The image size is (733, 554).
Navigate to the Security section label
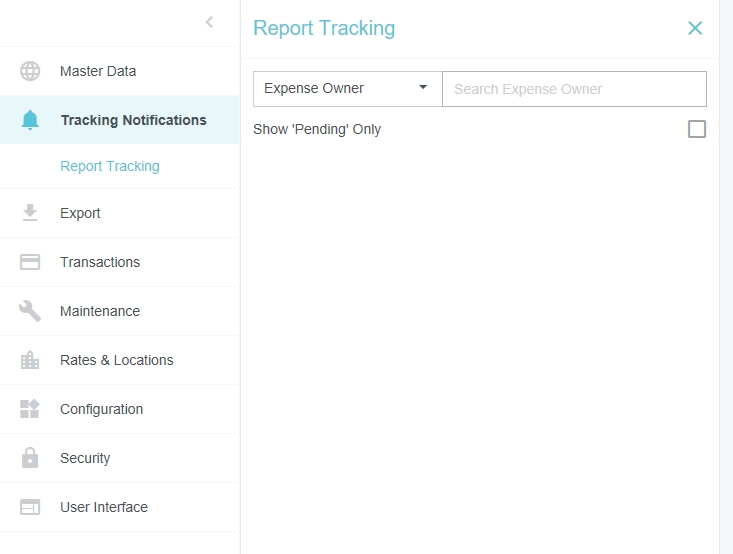point(85,458)
